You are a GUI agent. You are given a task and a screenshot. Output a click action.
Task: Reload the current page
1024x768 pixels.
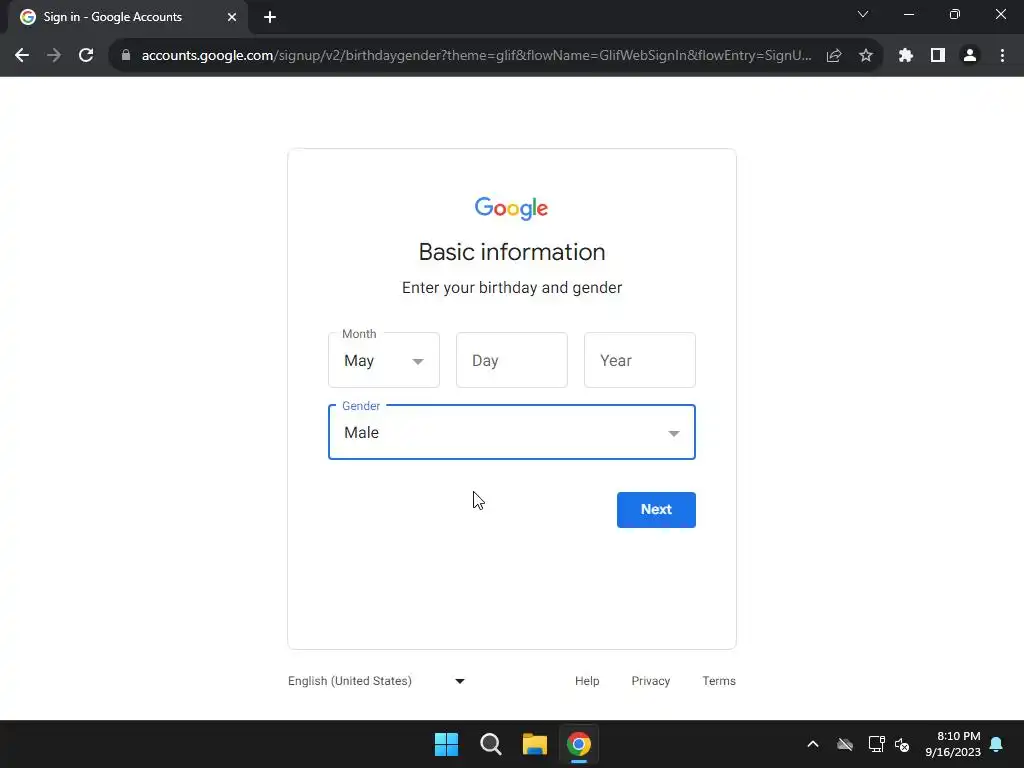86,56
